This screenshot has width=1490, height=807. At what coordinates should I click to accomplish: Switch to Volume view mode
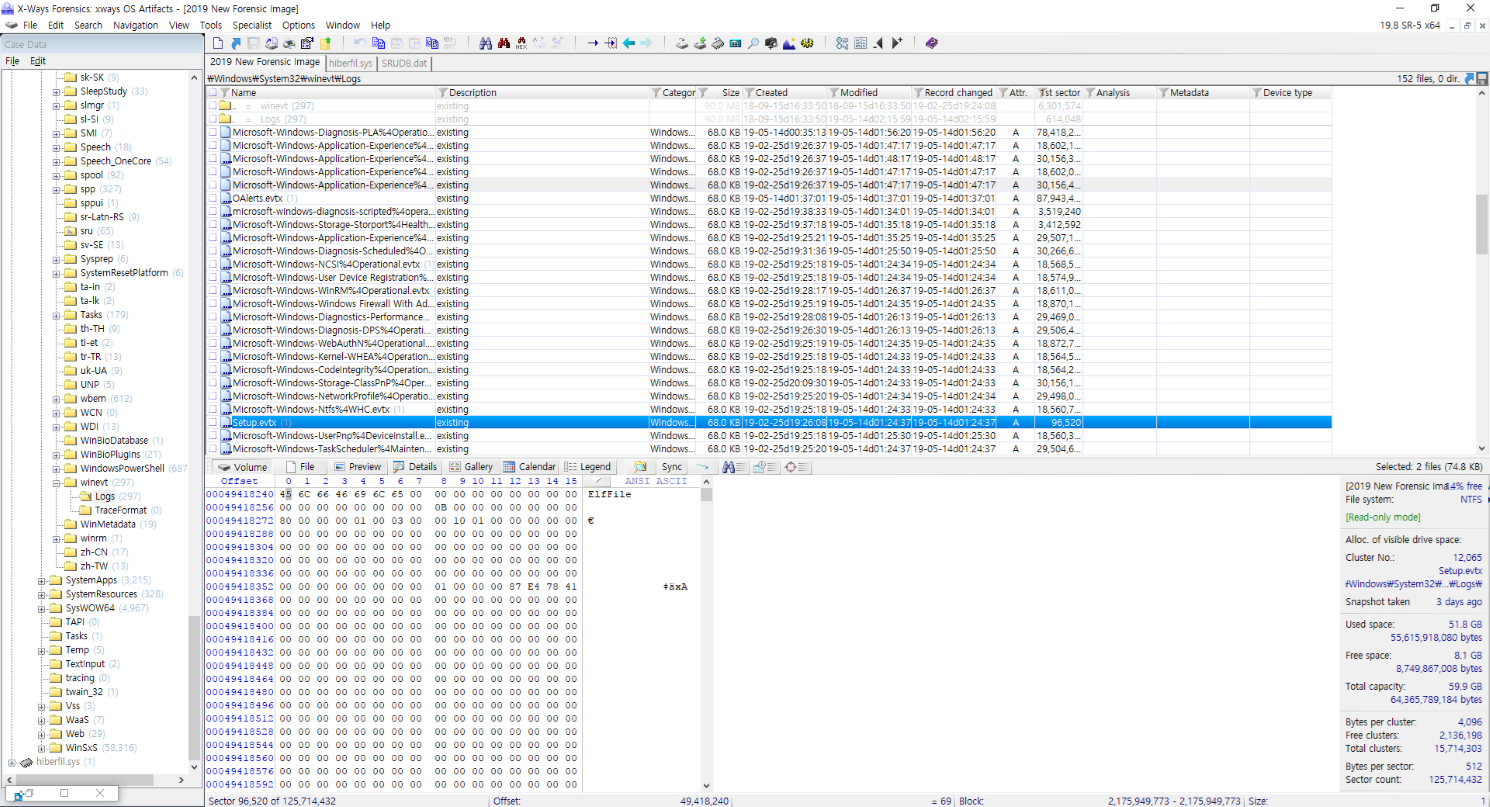(243, 467)
